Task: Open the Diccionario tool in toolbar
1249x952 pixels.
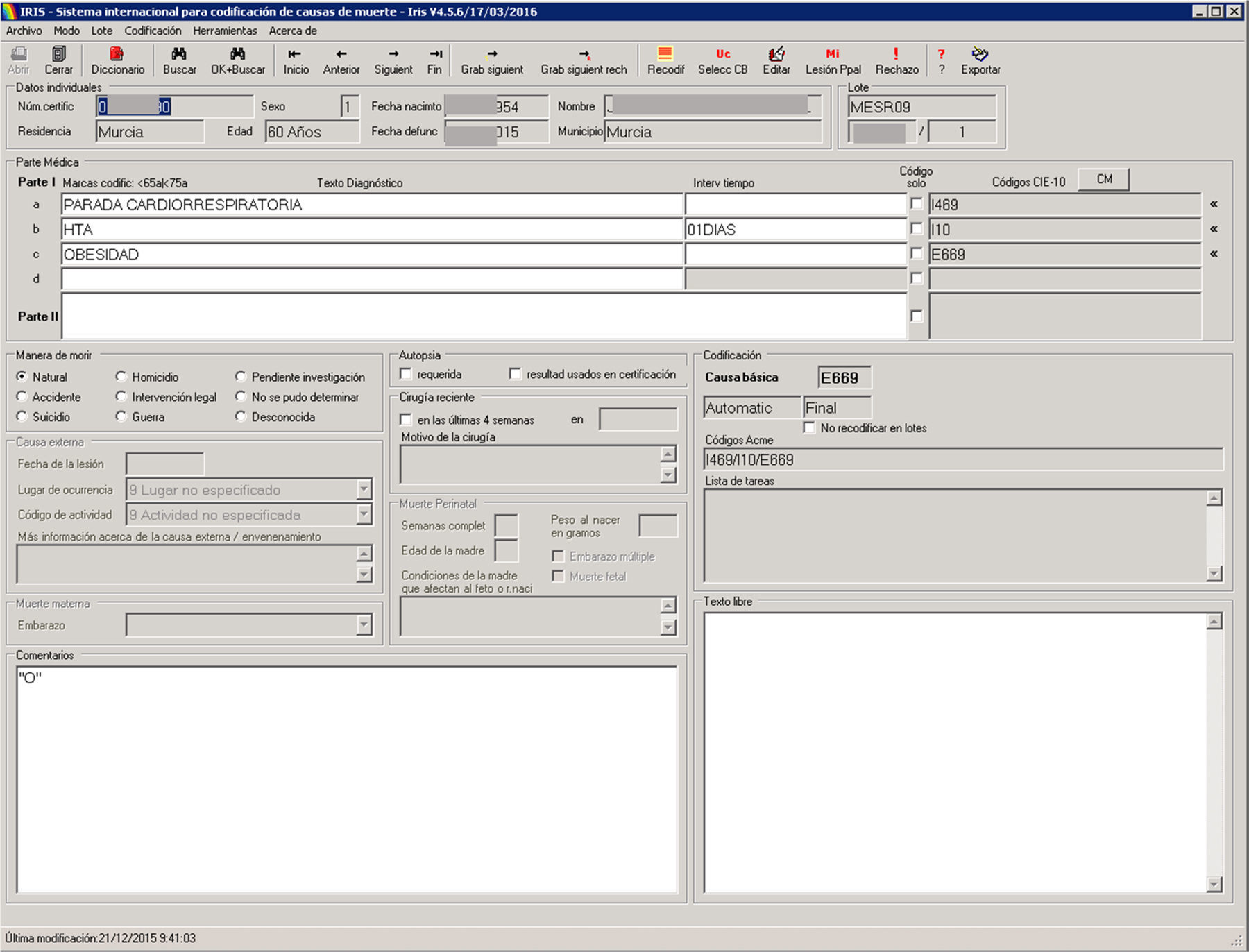Action: (x=117, y=60)
